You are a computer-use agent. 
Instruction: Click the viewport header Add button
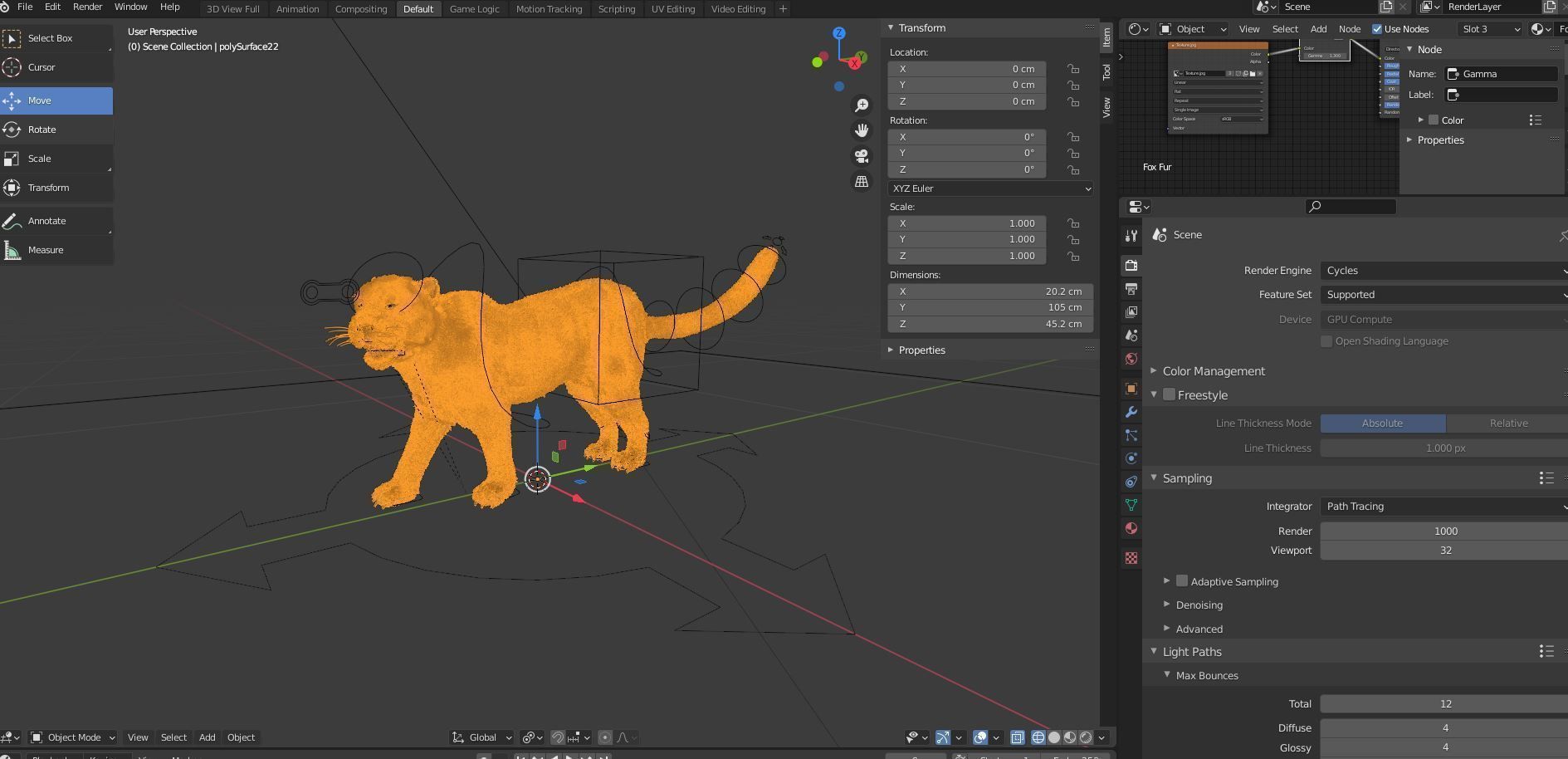(x=207, y=737)
